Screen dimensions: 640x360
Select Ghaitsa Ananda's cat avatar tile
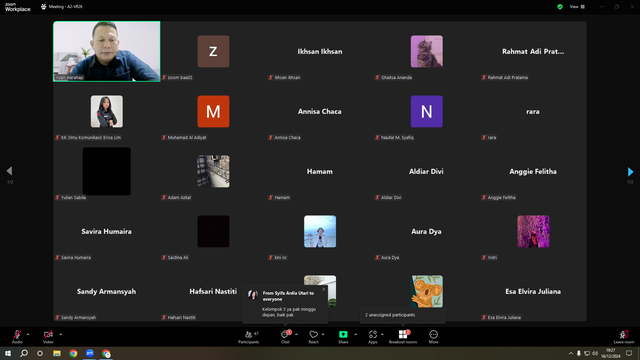427,51
